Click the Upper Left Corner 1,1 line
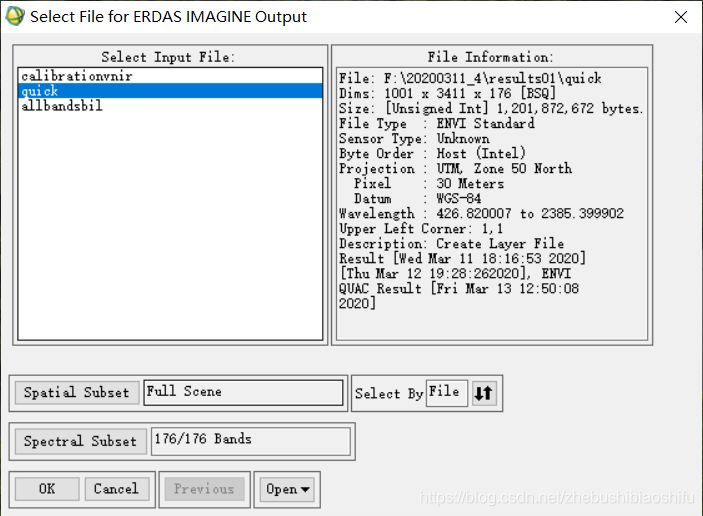Viewport: 703px width, 516px height. pyautogui.click(x=421, y=229)
